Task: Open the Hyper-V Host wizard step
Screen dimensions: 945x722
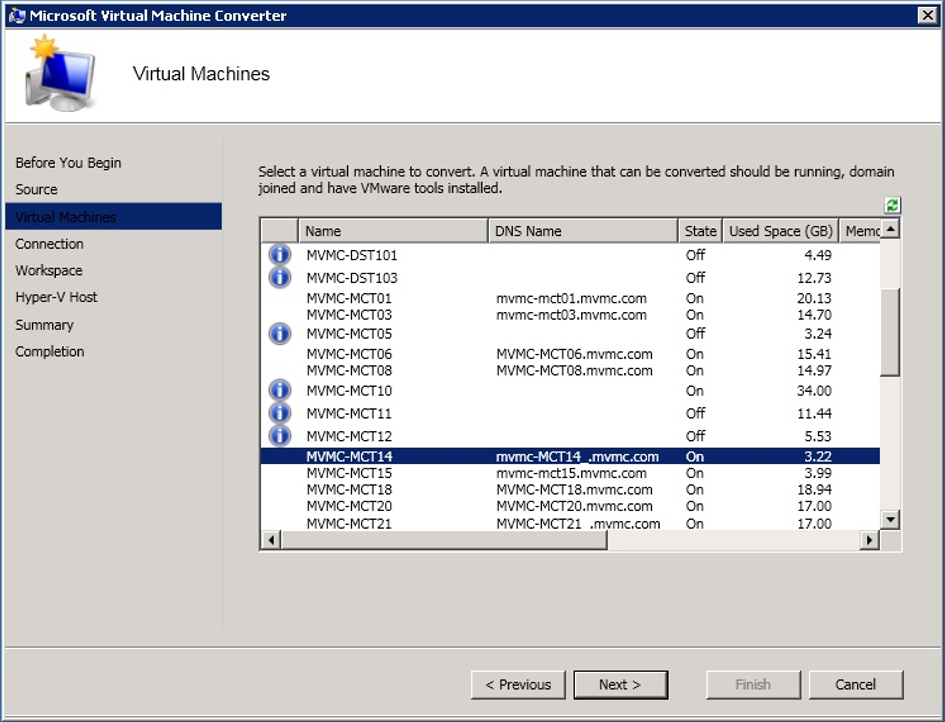Action: click(56, 297)
